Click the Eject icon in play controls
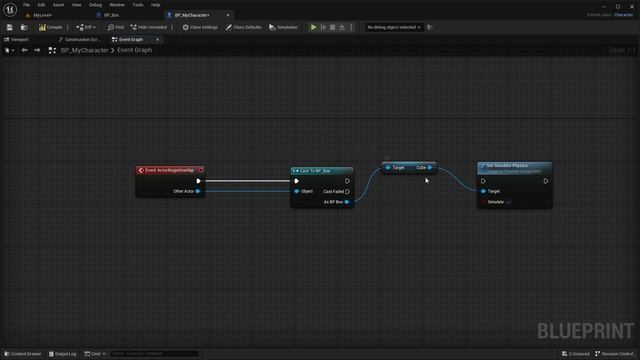Viewport: 640px width, 360px height. (x=342, y=27)
